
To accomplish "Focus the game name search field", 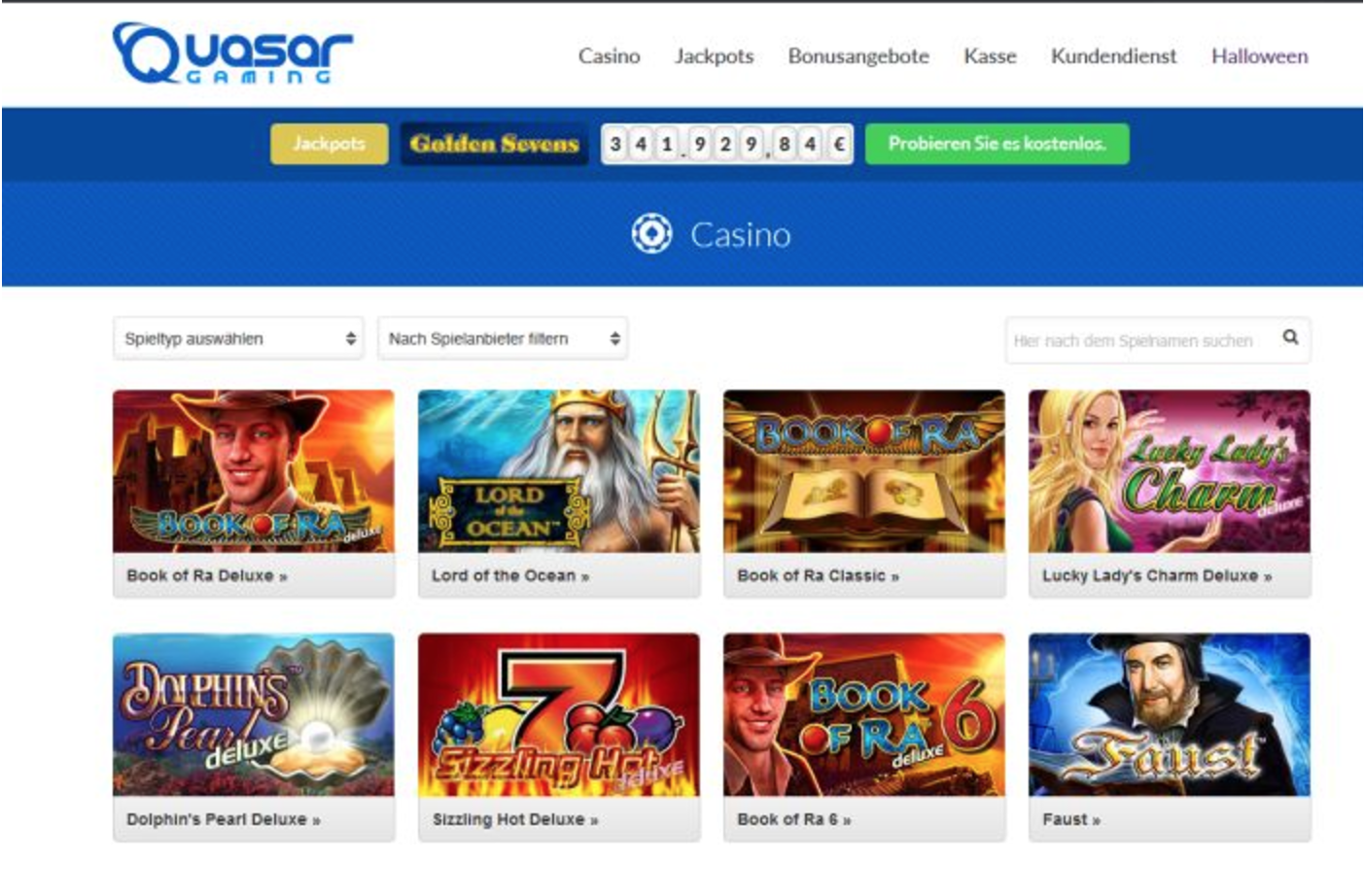I will point(1142,340).
